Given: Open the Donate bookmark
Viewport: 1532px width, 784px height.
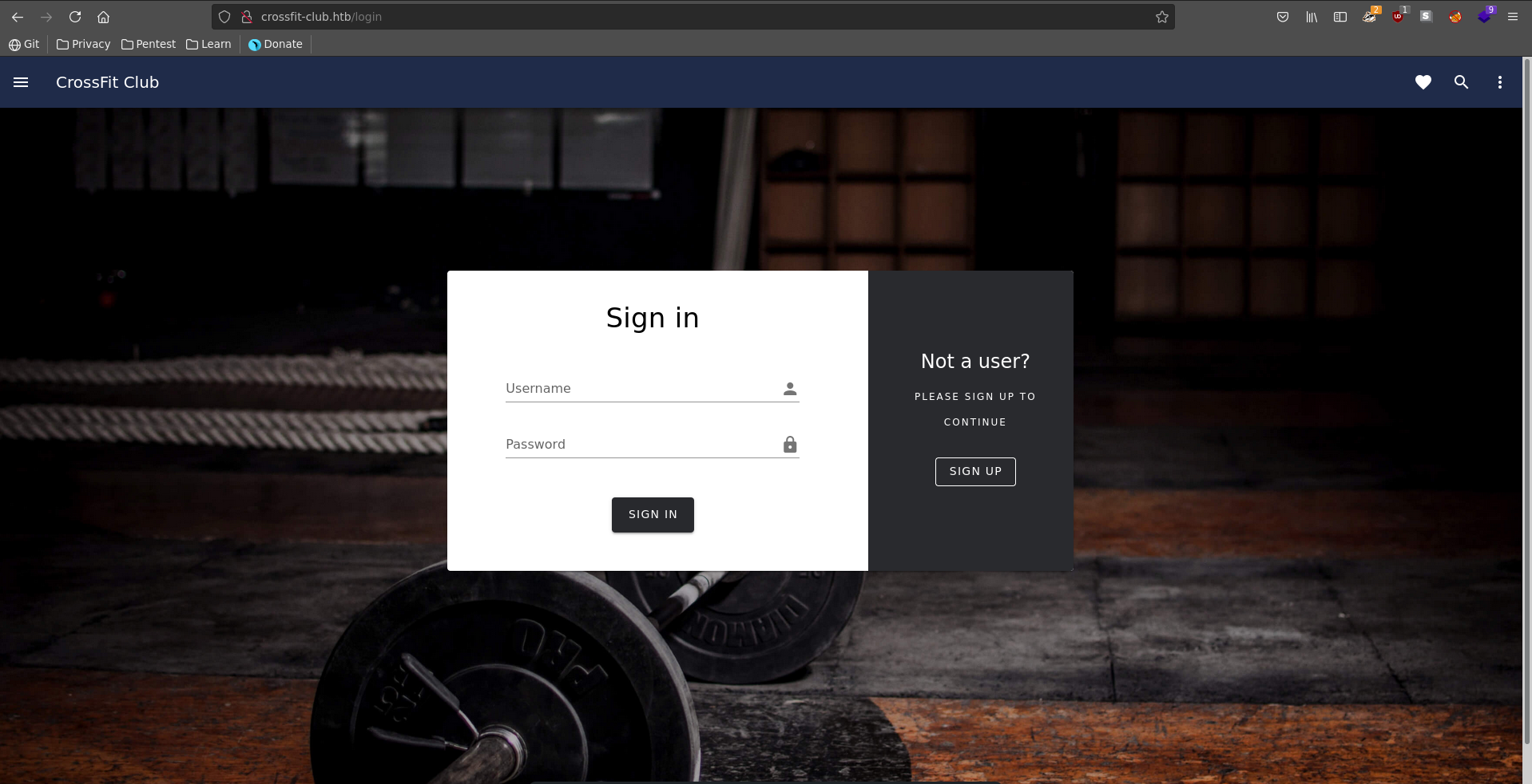Looking at the screenshot, I should 276,44.
